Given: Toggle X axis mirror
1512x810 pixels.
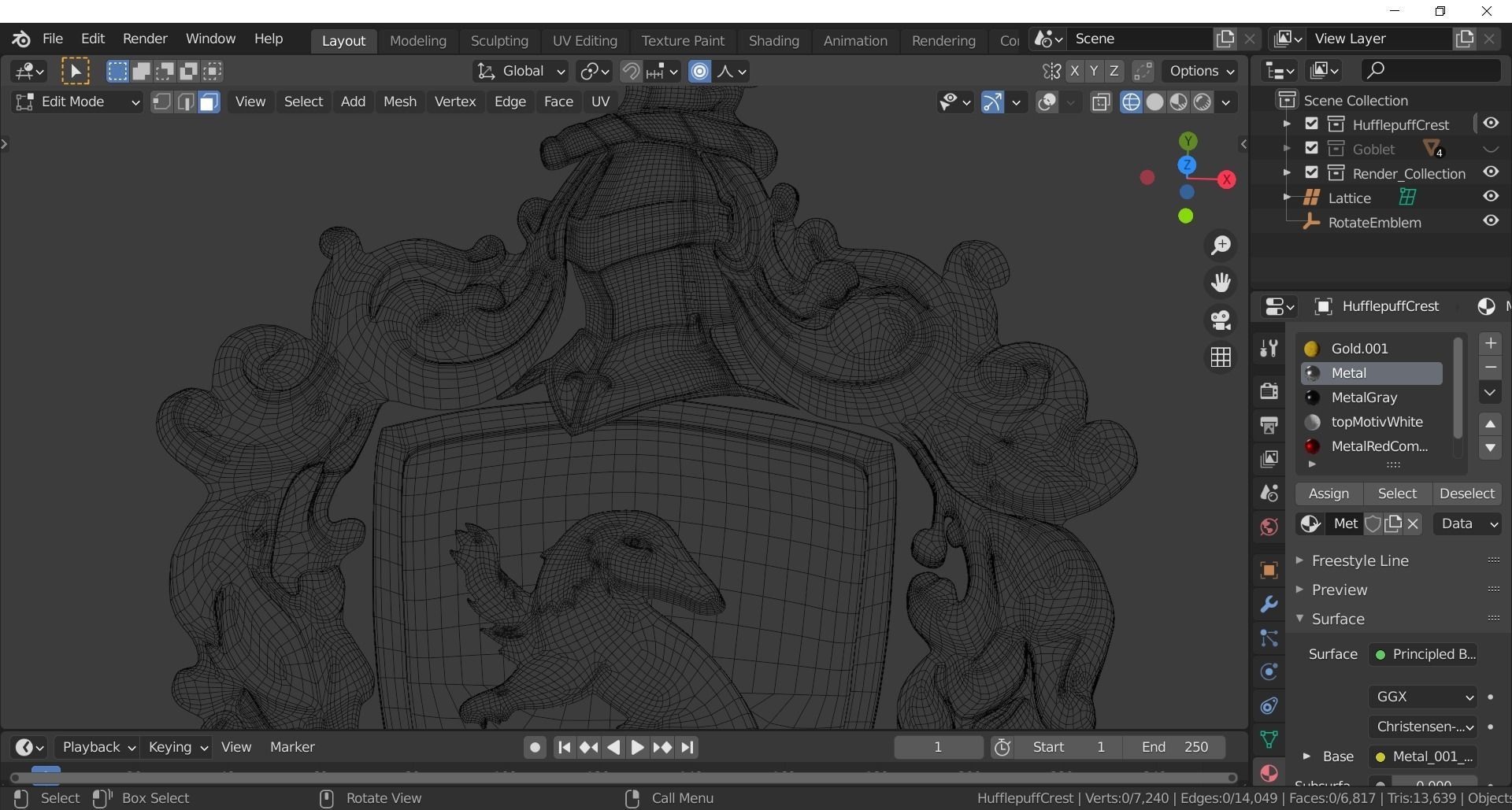Looking at the screenshot, I should [1074, 72].
